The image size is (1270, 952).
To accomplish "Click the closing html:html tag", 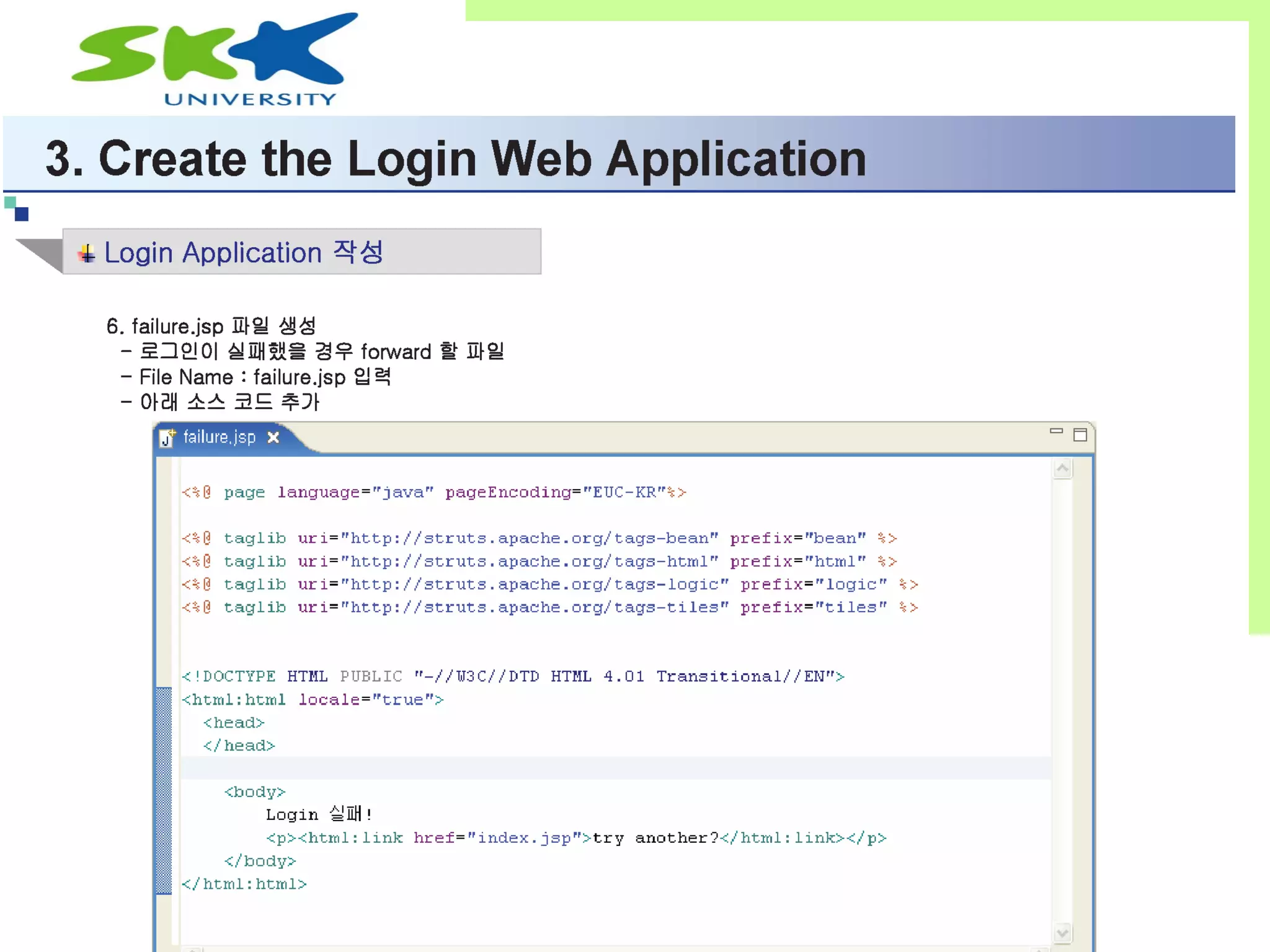I will (x=244, y=884).
